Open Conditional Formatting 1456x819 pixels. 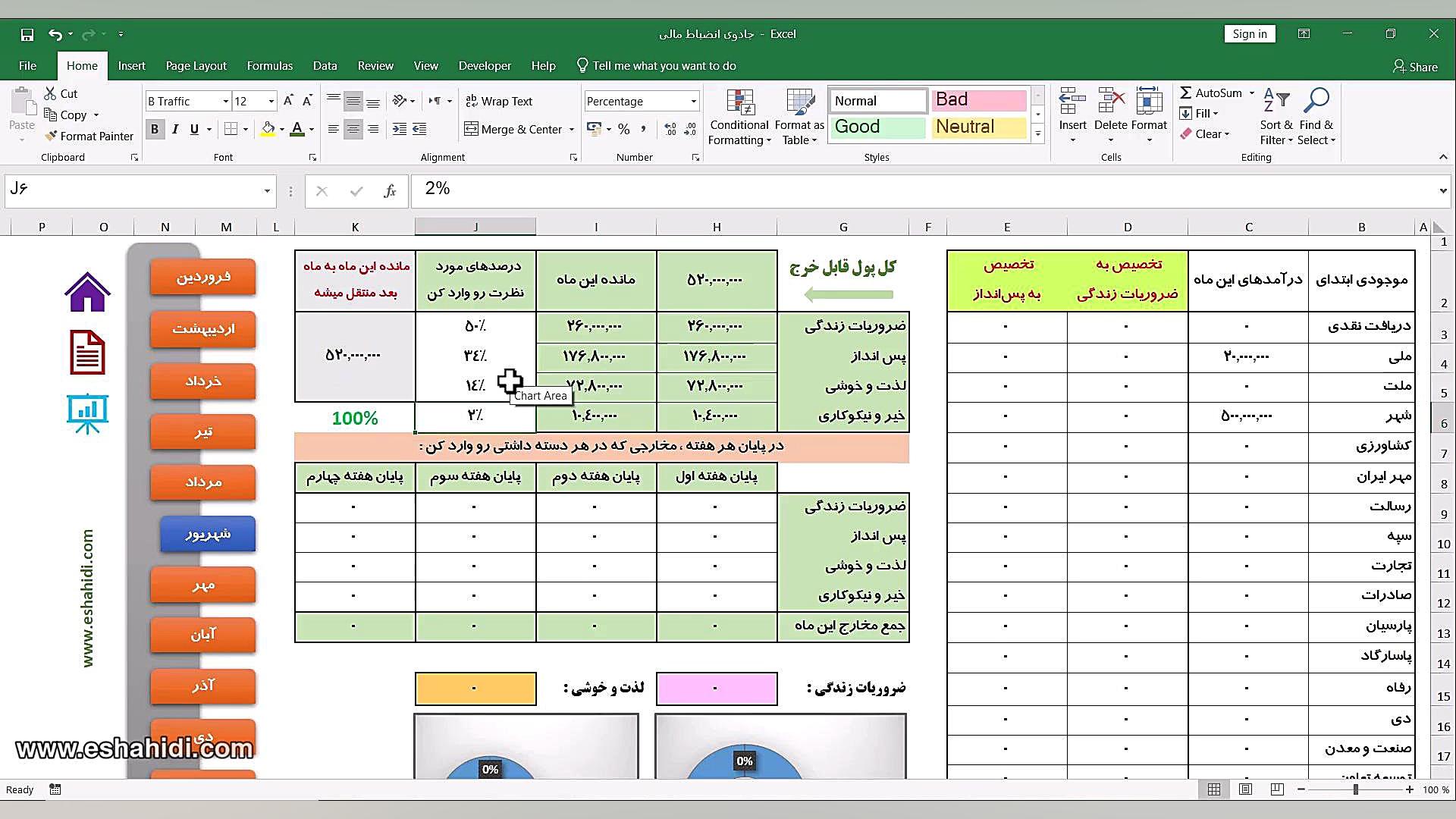coord(739,117)
